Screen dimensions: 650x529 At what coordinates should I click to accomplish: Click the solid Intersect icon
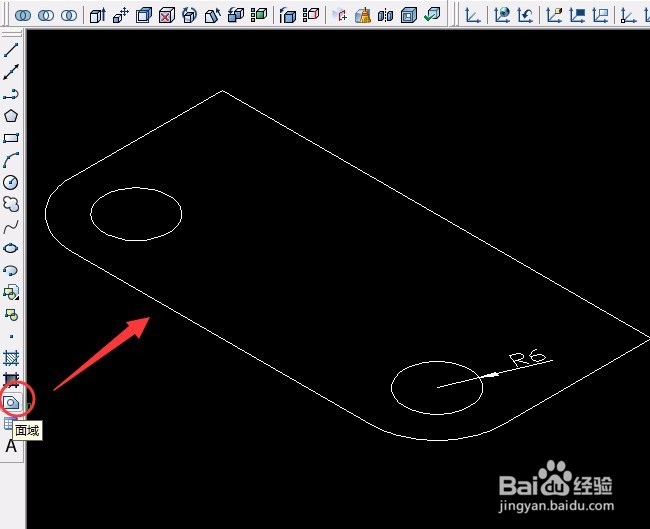69,15
